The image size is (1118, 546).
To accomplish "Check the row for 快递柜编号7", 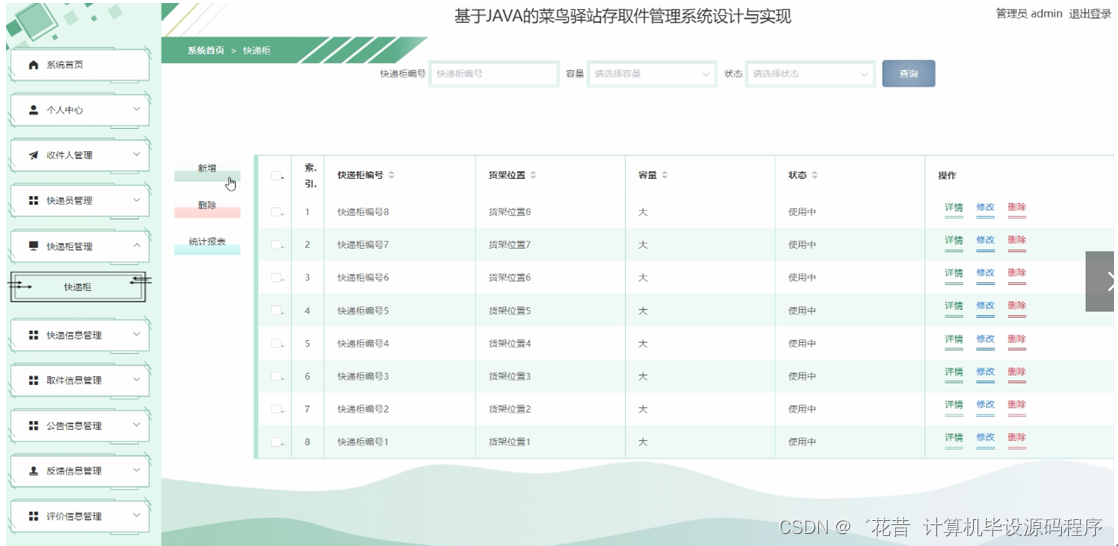I will [277, 244].
